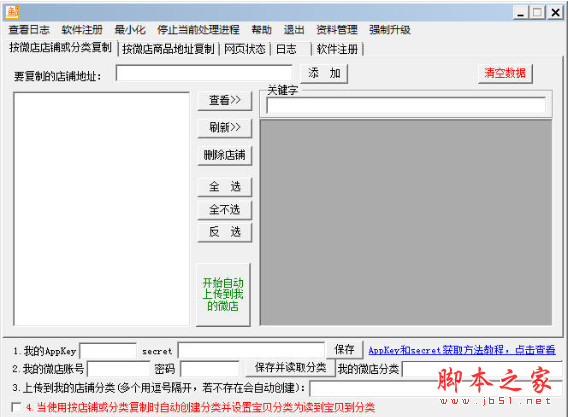Click the 全选 button

225,187
